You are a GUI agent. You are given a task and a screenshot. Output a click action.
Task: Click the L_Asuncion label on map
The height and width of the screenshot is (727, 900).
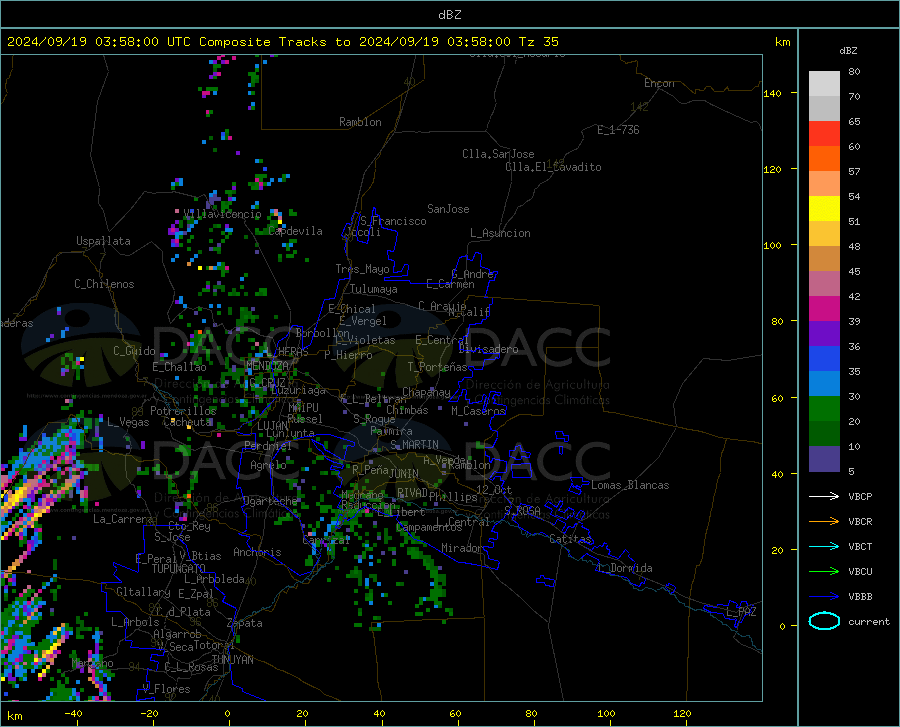(x=500, y=233)
